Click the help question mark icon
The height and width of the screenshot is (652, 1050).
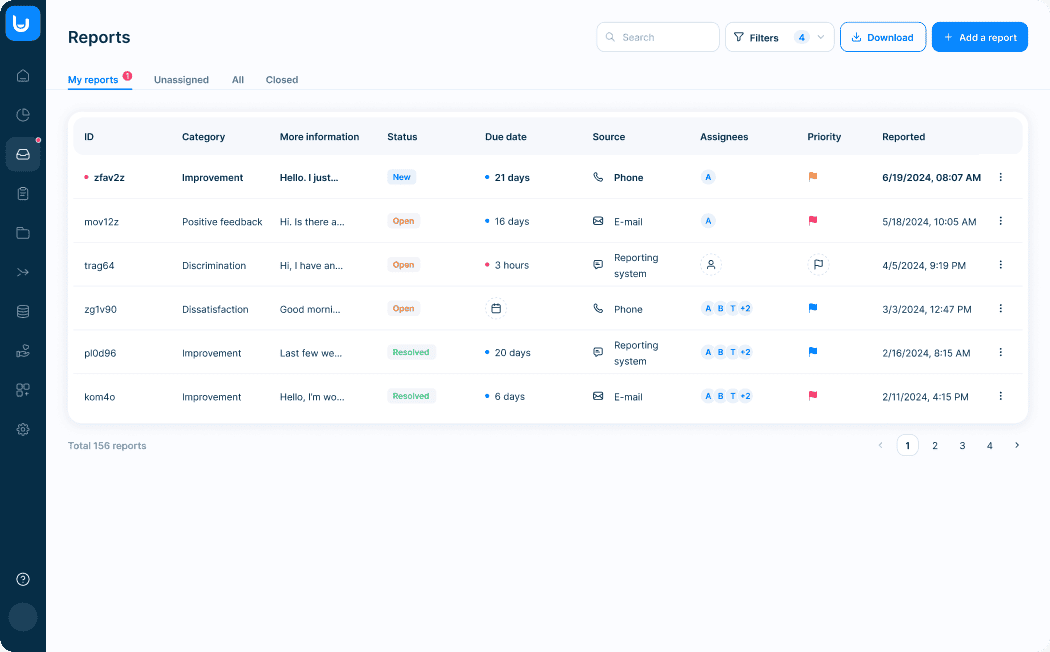tap(23, 579)
